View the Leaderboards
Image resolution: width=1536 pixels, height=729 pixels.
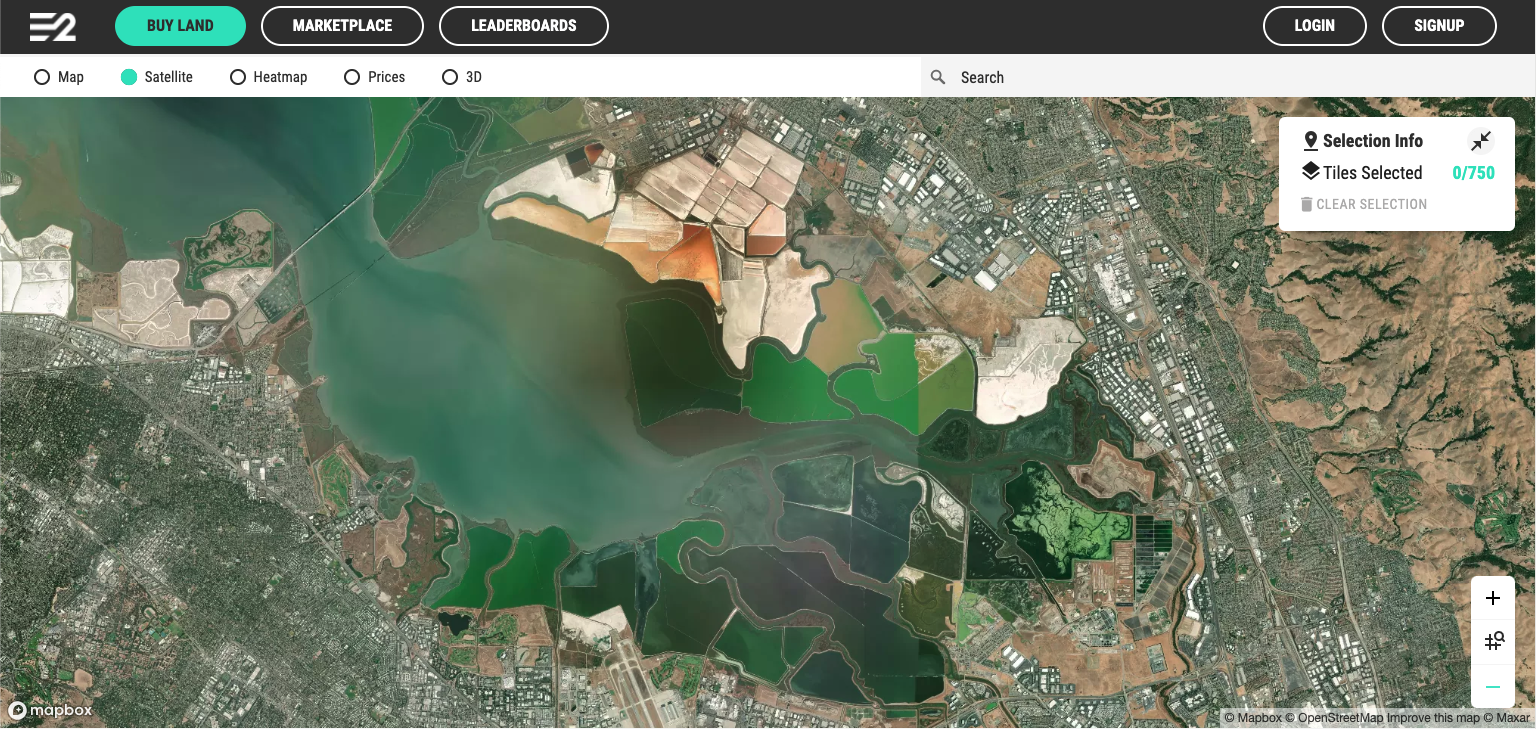click(524, 25)
